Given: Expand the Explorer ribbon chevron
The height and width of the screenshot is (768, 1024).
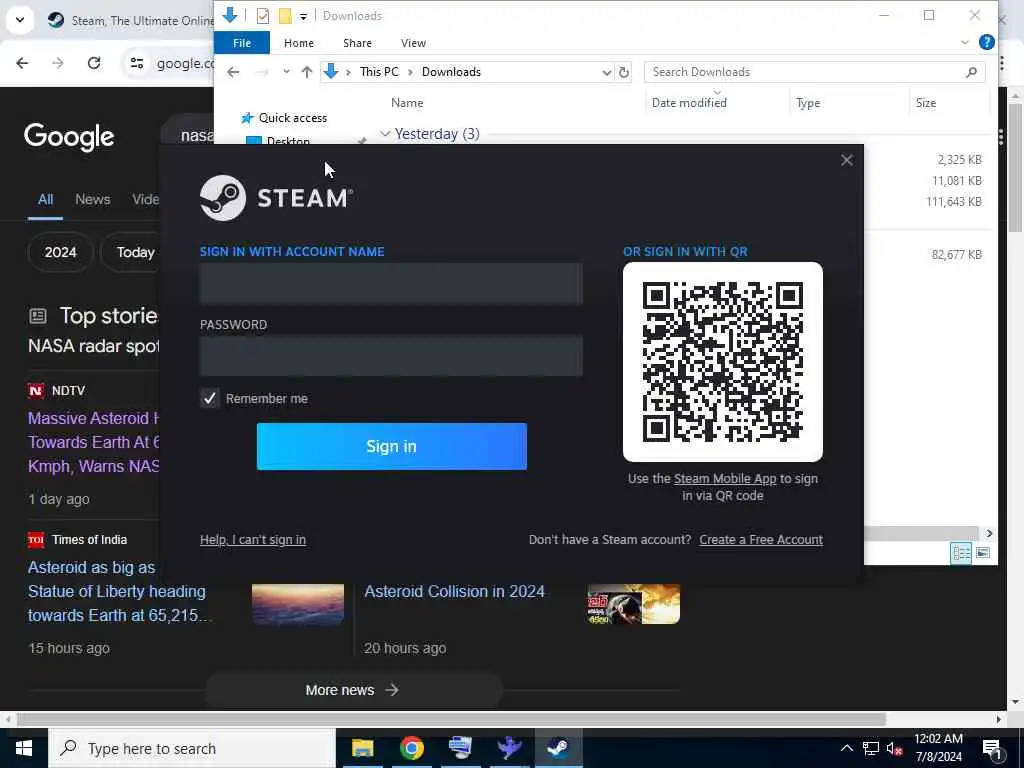Looking at the screenshot, I should click(965, 42).
